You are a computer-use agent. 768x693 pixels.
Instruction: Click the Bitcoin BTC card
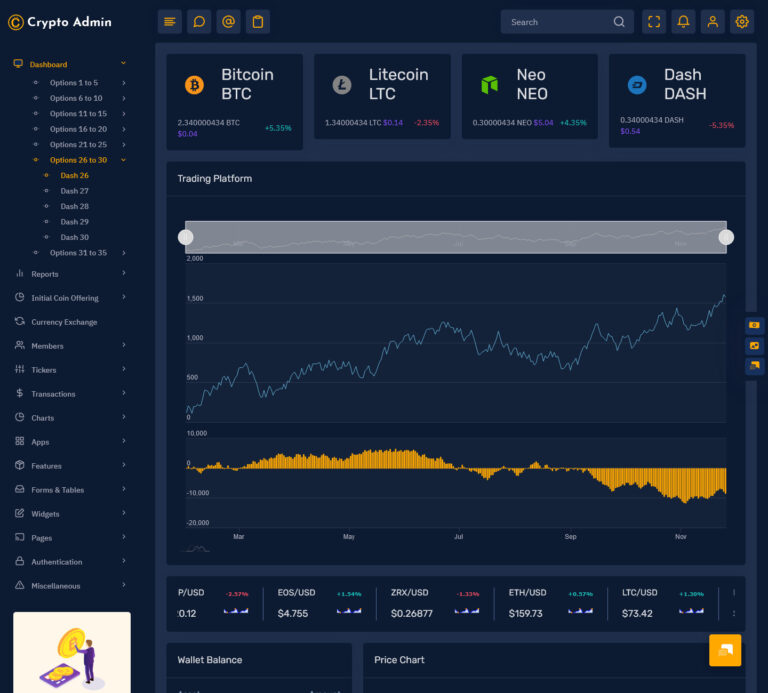(x=235, y=101)
